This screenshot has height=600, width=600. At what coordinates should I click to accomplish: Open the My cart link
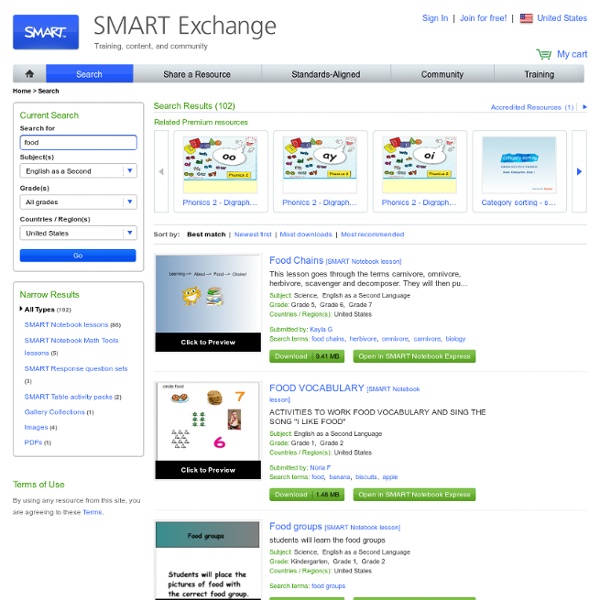572,54
